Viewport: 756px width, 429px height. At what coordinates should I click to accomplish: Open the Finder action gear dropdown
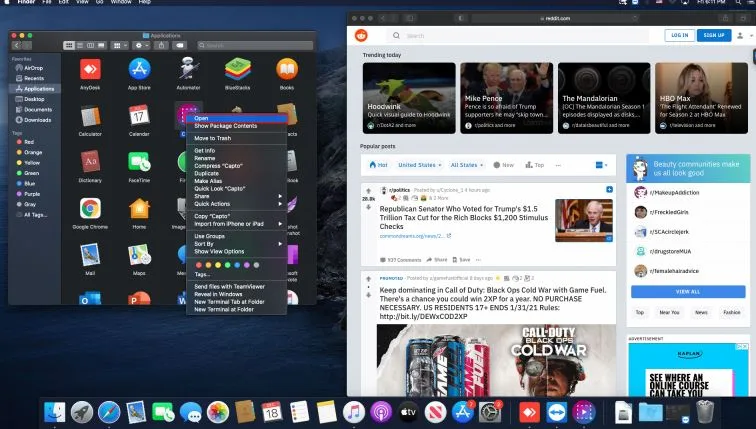click(141, 45)
